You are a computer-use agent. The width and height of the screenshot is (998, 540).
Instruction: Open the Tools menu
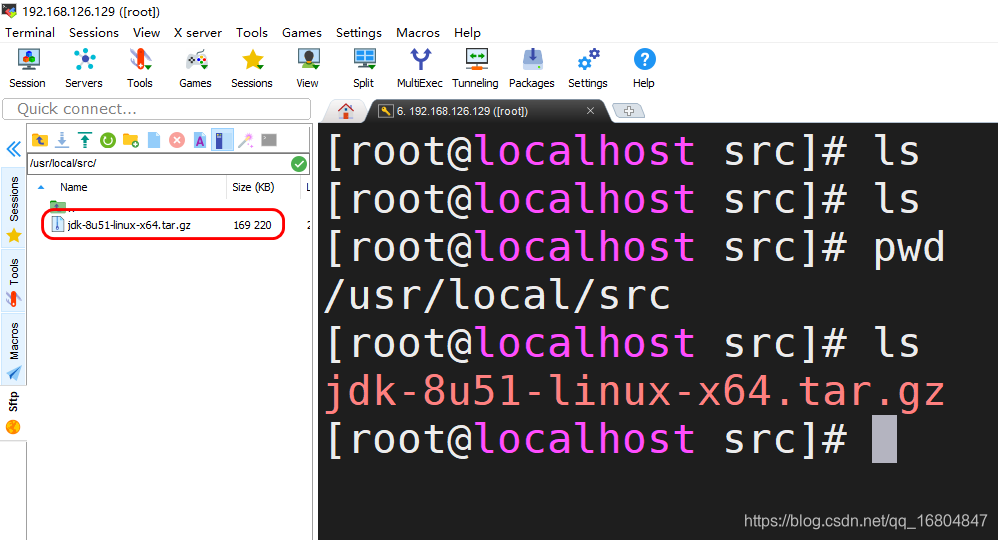[x=252, y=32]
